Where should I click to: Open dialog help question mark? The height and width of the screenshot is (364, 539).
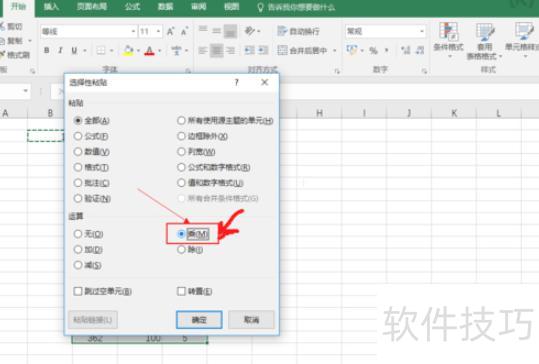236,82
